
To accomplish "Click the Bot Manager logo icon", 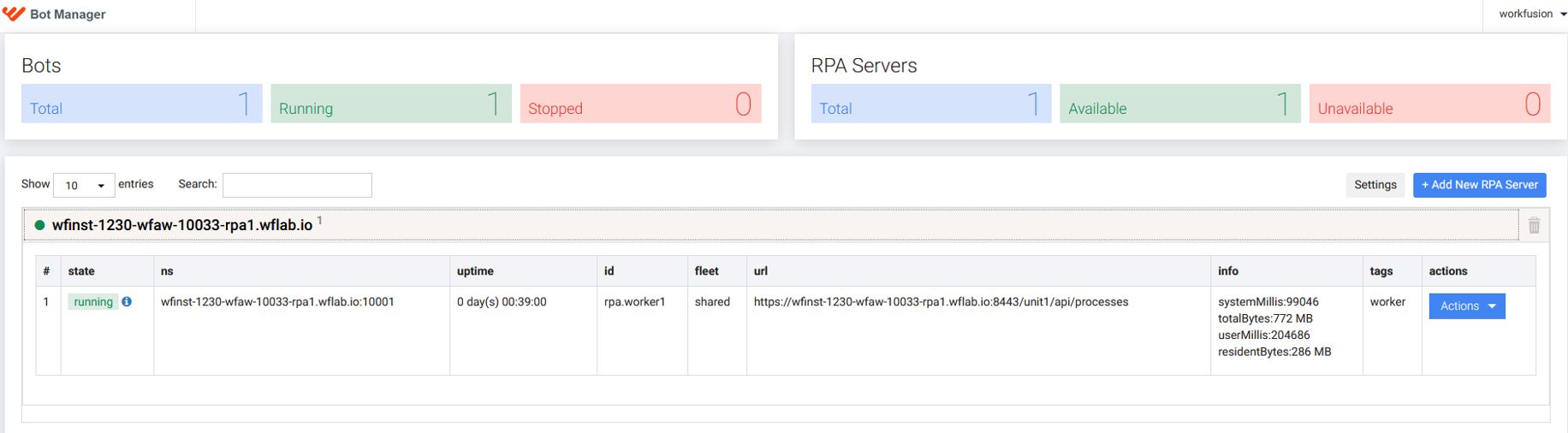I will (14, 14).
